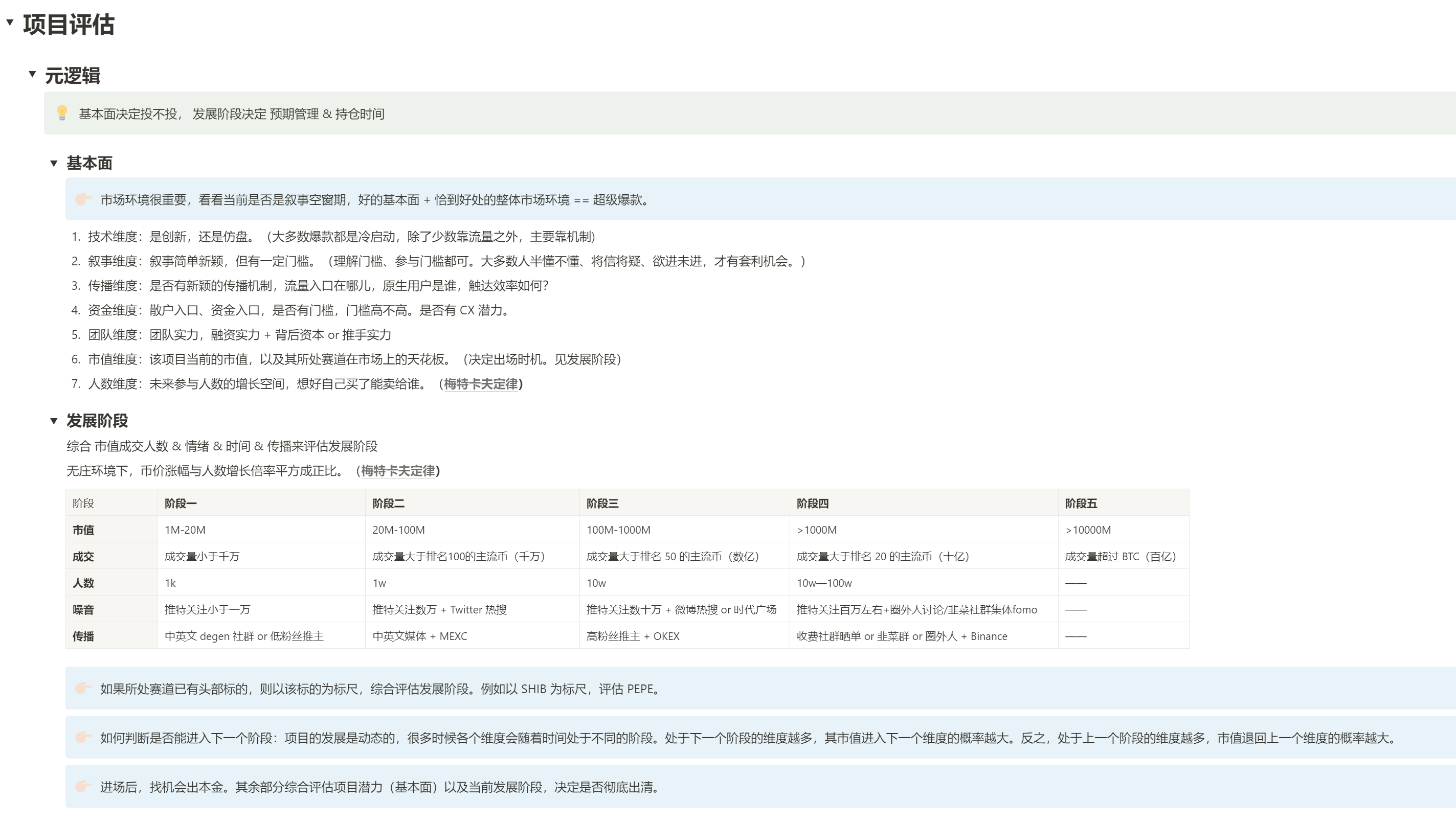The image size is (1456, 823).
Task: Click pointing-hand icon beside 如何判断是否能进入 callout
Action: click(x=83, y=737)
